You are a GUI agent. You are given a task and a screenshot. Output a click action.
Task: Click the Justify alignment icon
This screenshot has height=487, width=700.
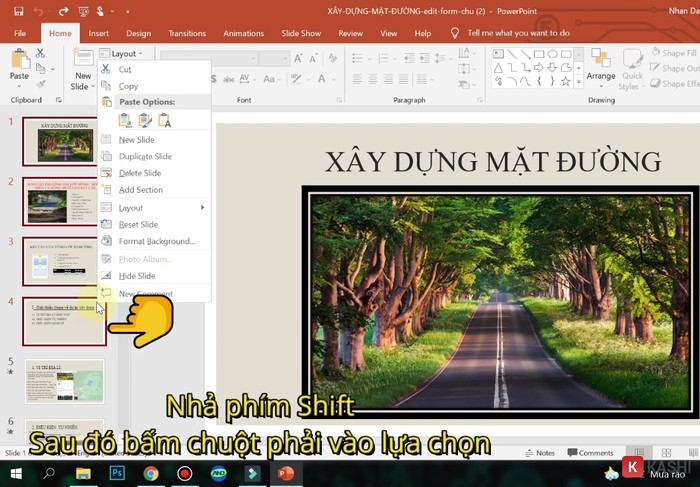(404, 79)
